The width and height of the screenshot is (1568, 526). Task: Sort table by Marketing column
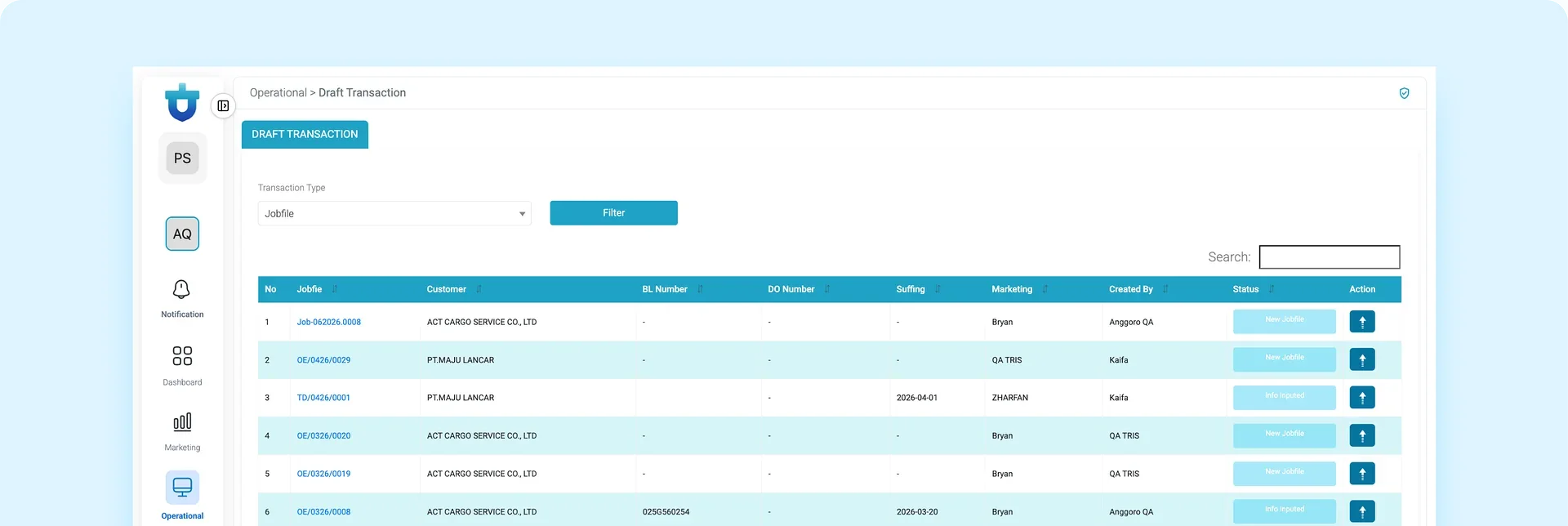click(1045, 289)
